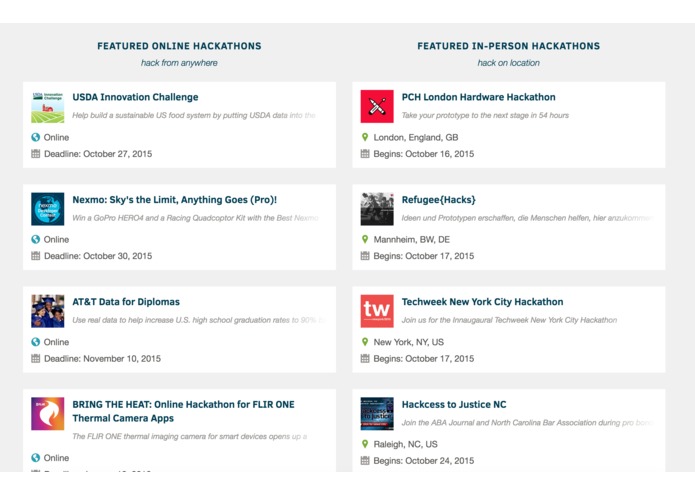The image size is (695, 494).
Task: Click calendar icon beside Deadline: October 30, 2015
Action: [x=35, y=256]
